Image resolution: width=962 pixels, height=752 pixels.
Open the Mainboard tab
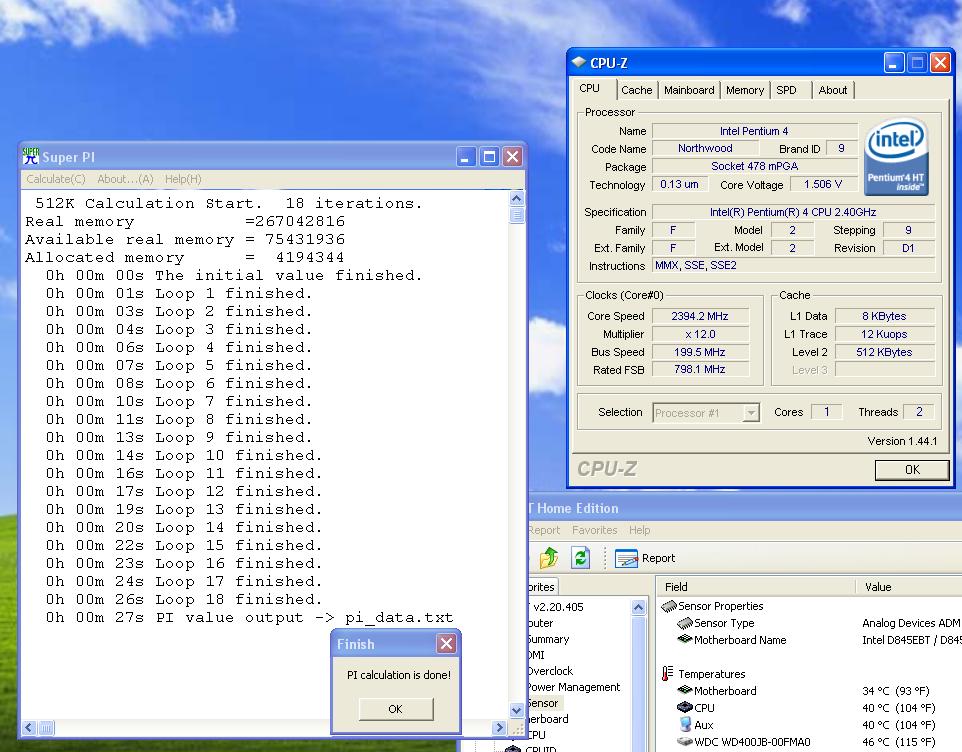(689, 90)
